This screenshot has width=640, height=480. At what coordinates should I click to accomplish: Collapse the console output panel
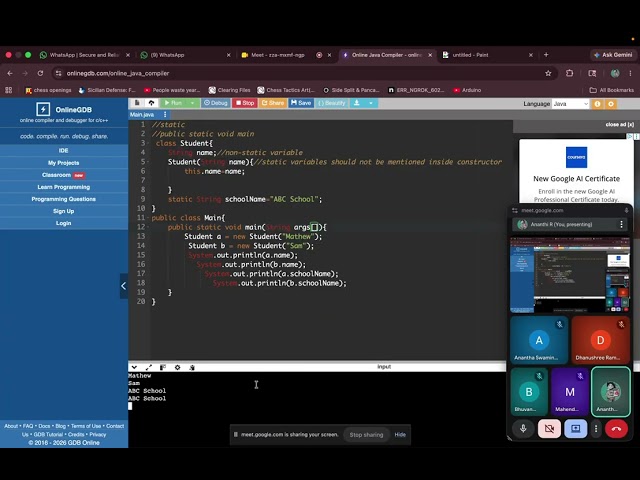134,367
